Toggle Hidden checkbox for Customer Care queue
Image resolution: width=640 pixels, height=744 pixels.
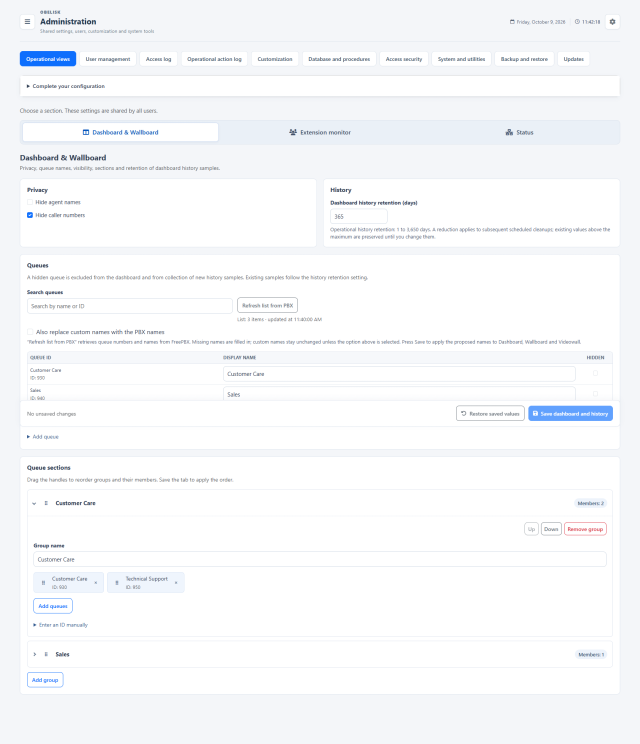coord(595,373)
